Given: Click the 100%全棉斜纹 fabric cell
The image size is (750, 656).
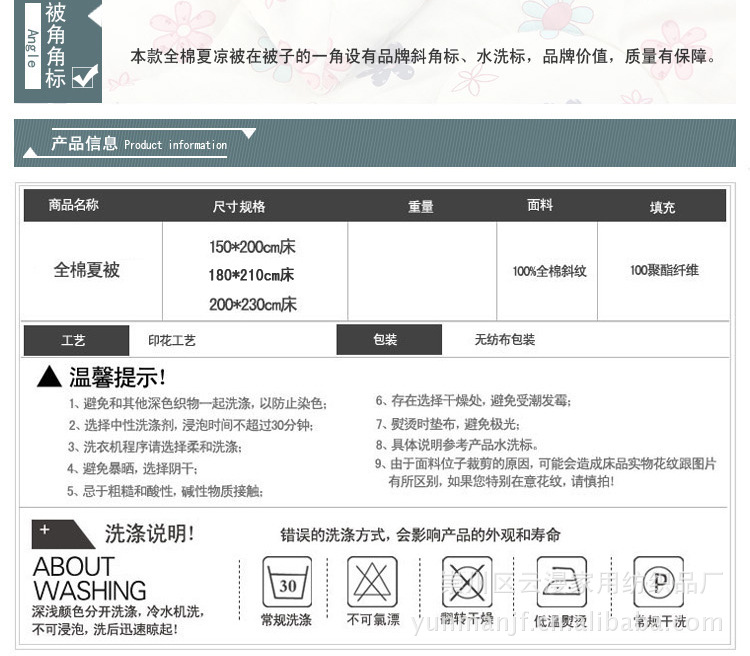Looking at the screenshot, I should click(549, 271).
